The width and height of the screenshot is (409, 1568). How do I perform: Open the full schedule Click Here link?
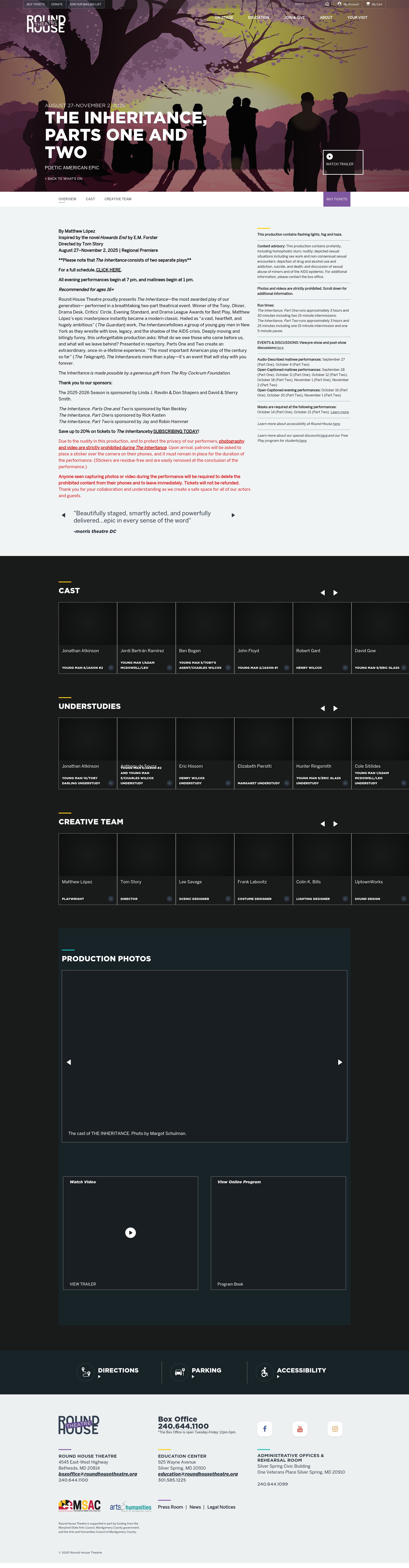108,270
